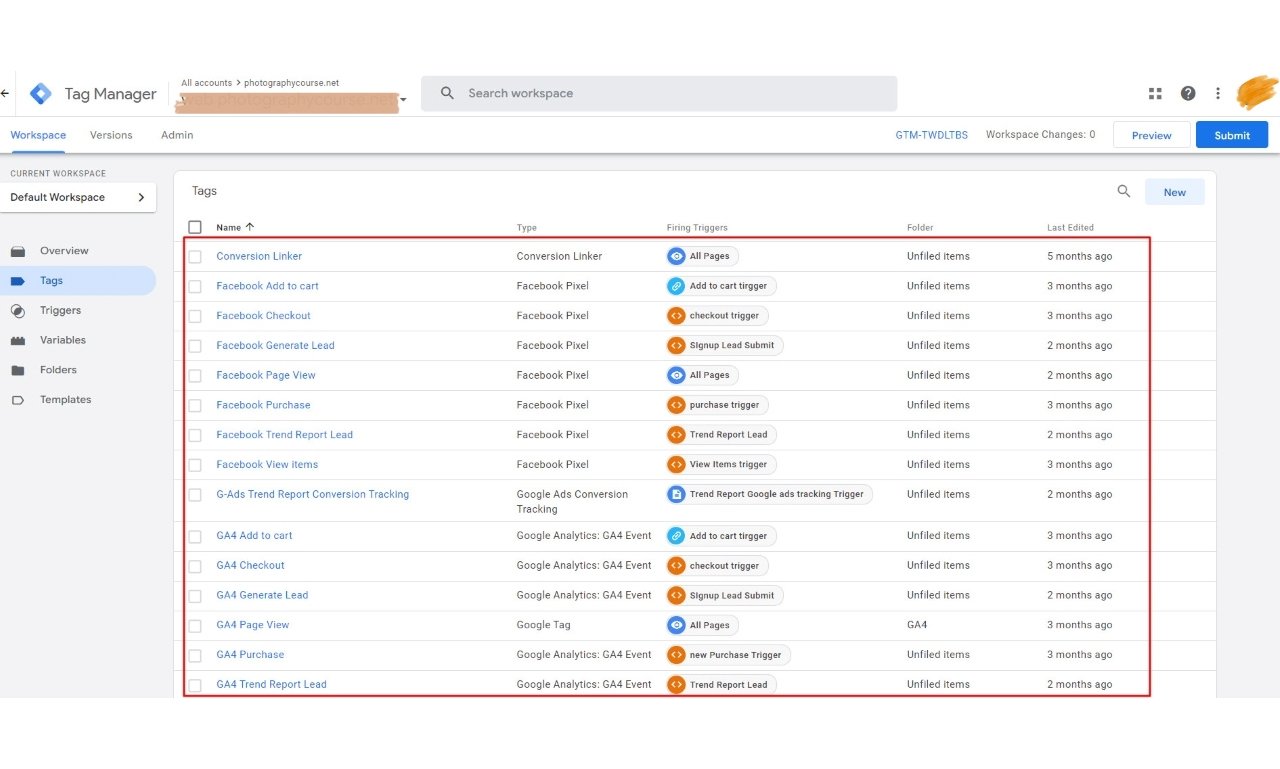
Task: Click the Add to cart trigger chip for Facebook Add to cart
Action: (x=721, y=286)
